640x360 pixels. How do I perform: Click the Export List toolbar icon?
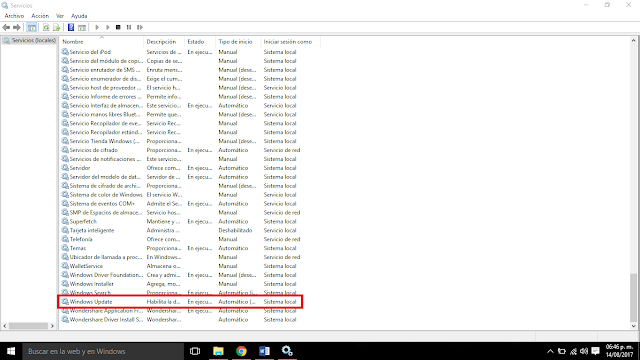pyautogui.click(x=57, y=27)
